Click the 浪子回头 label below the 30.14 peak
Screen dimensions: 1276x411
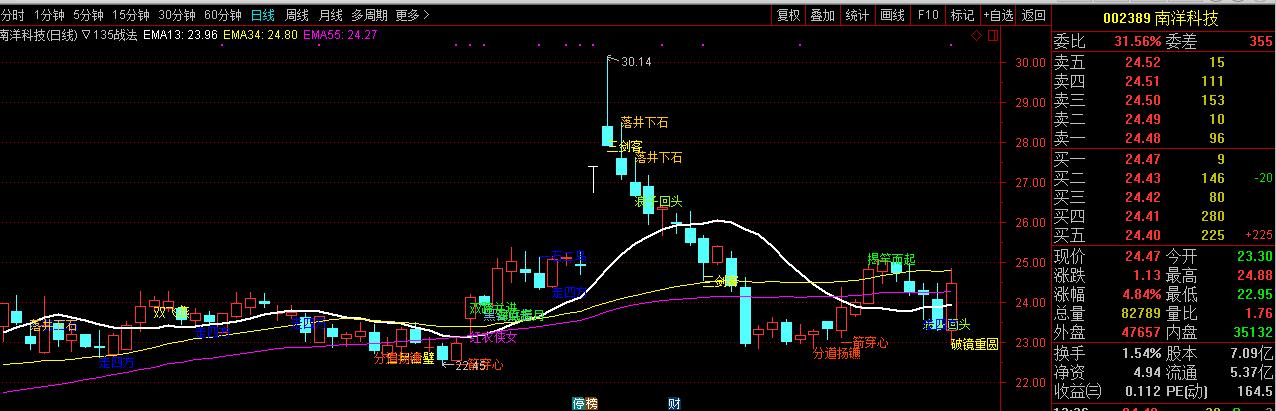tap(658, 201)
